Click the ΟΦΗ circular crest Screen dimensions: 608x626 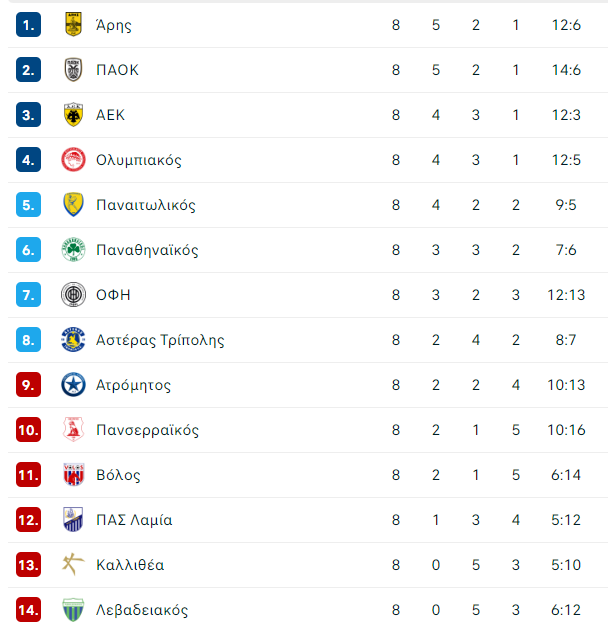pos(73,295)
